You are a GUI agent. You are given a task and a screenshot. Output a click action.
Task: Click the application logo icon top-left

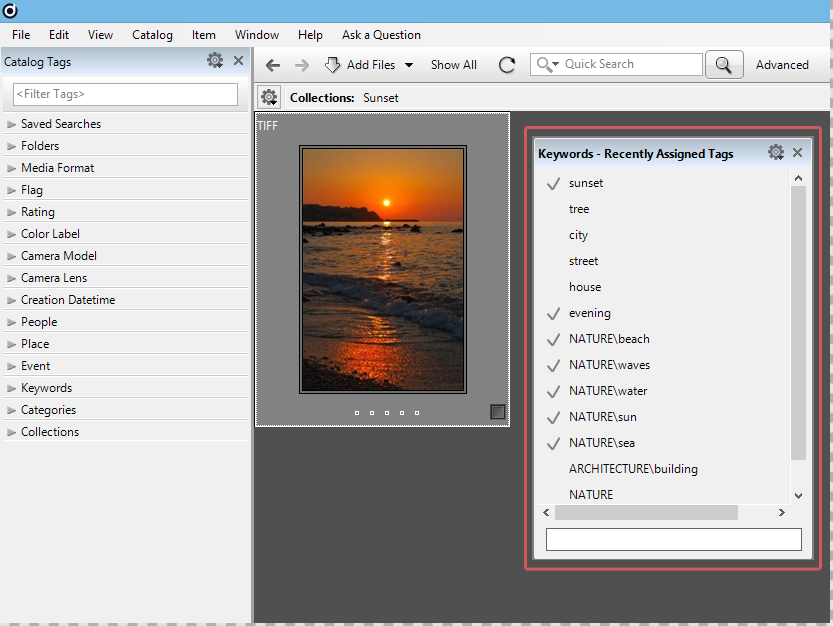pos(10,10)
